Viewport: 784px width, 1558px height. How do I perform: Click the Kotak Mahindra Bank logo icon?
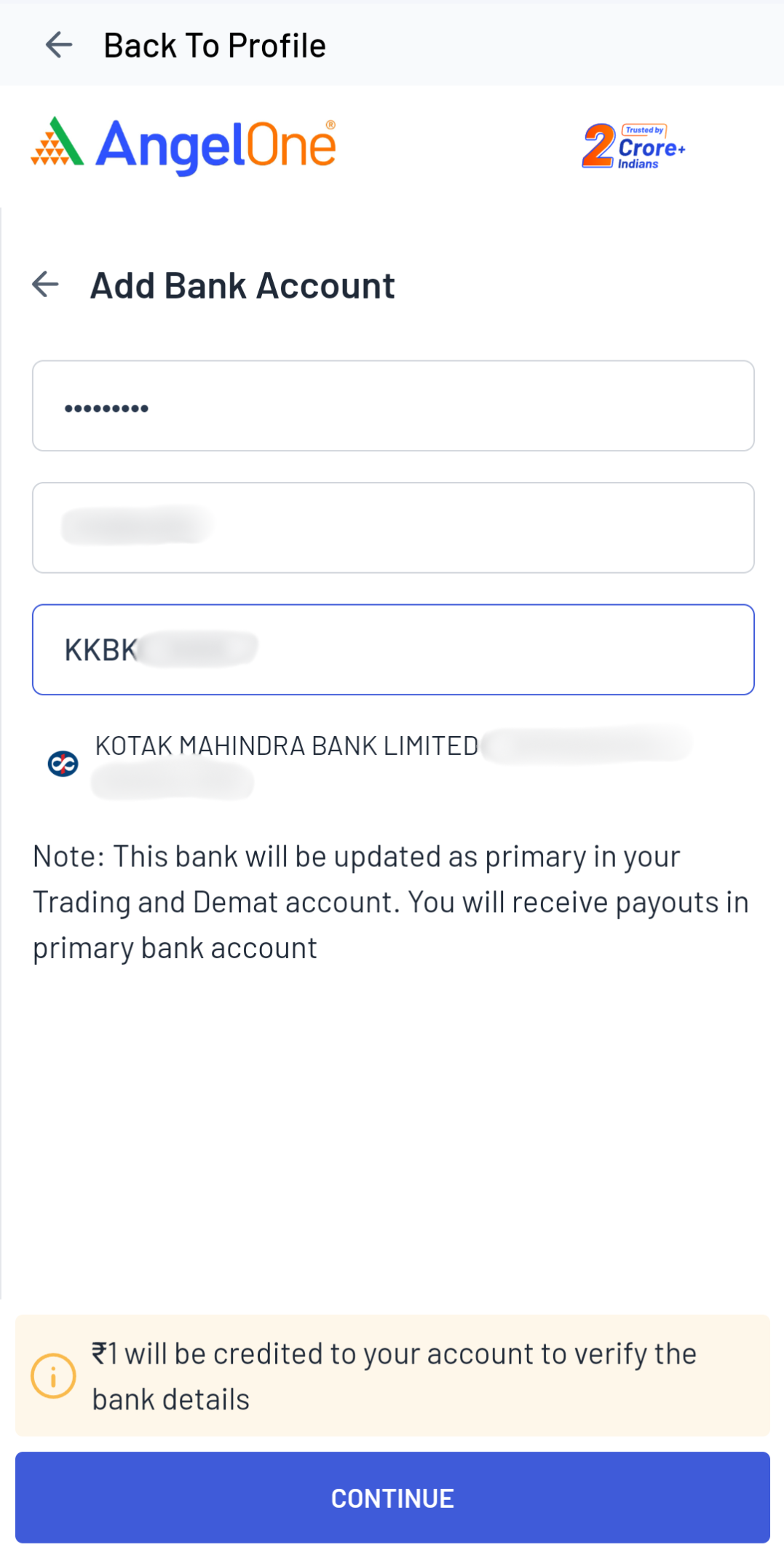click(x=63, y=763)
